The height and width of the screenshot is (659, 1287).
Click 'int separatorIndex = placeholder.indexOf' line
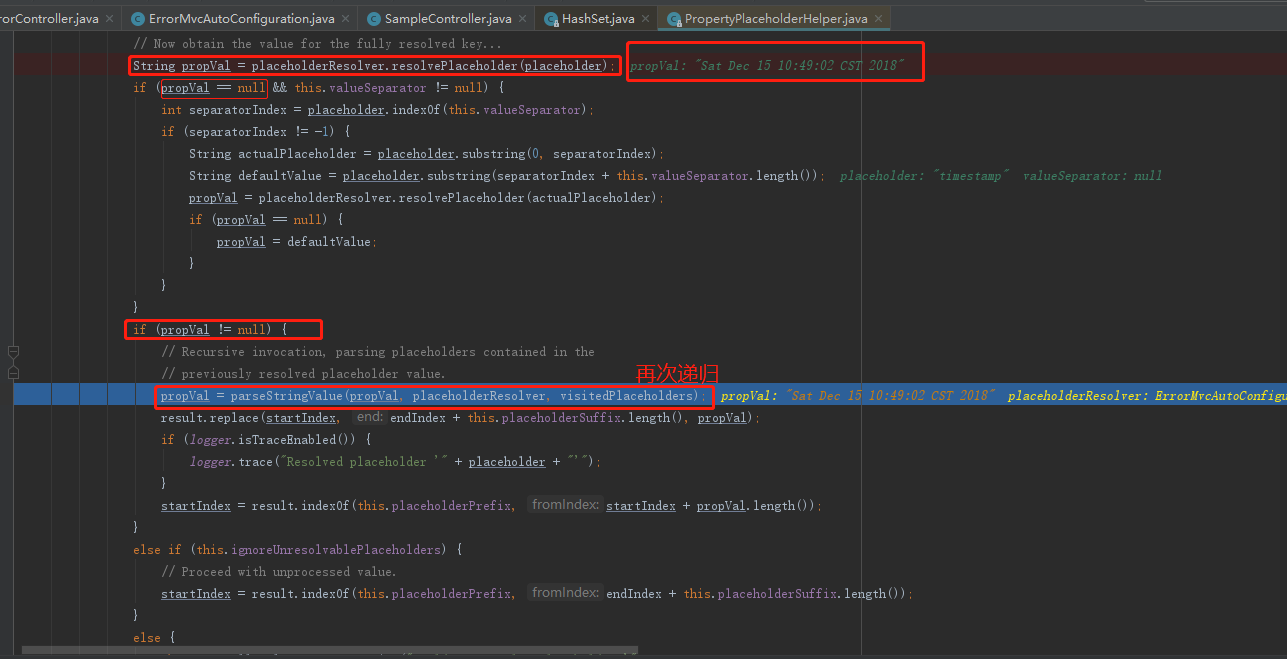(378, 110)
